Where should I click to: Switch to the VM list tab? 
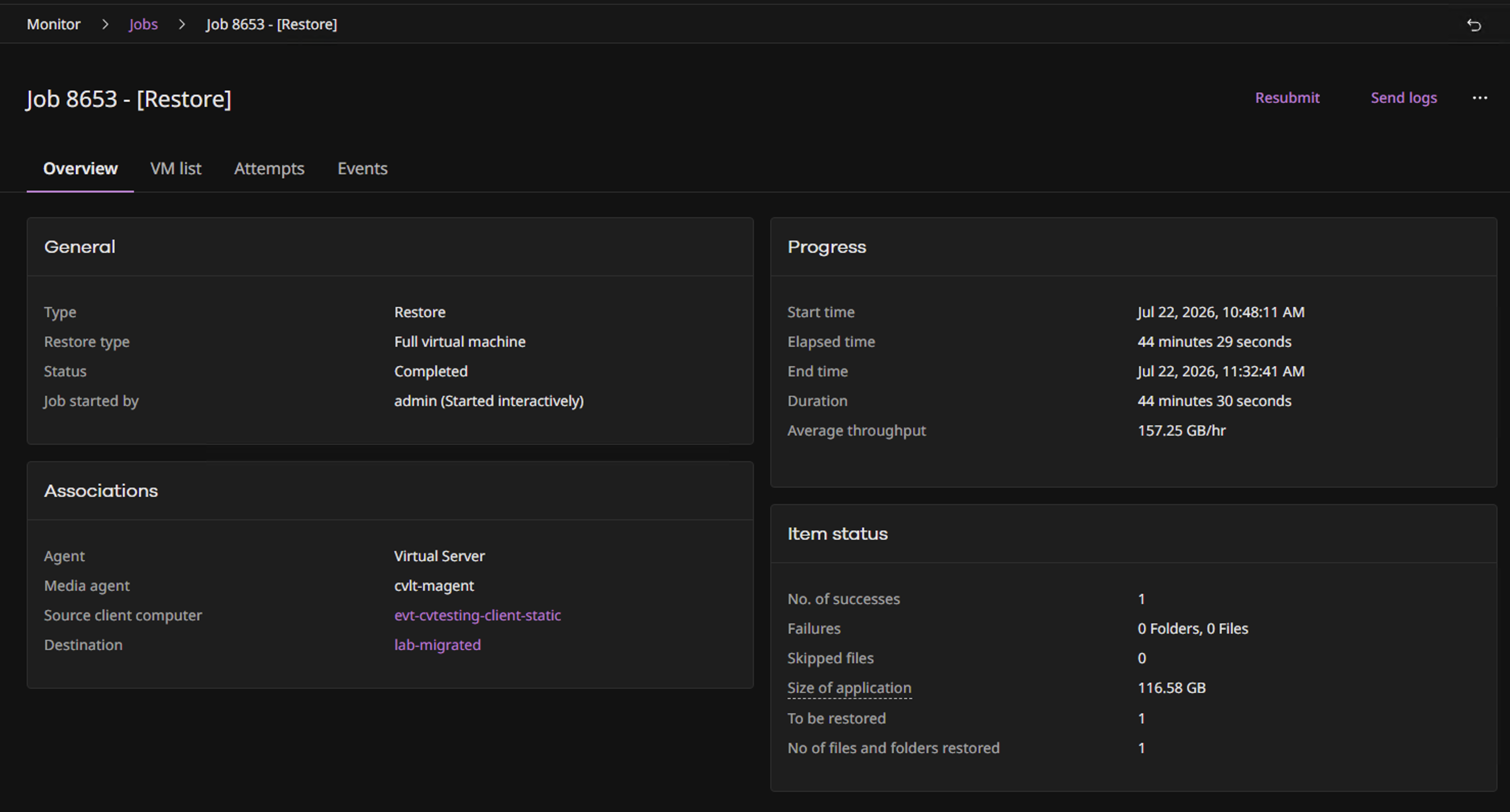176,169
